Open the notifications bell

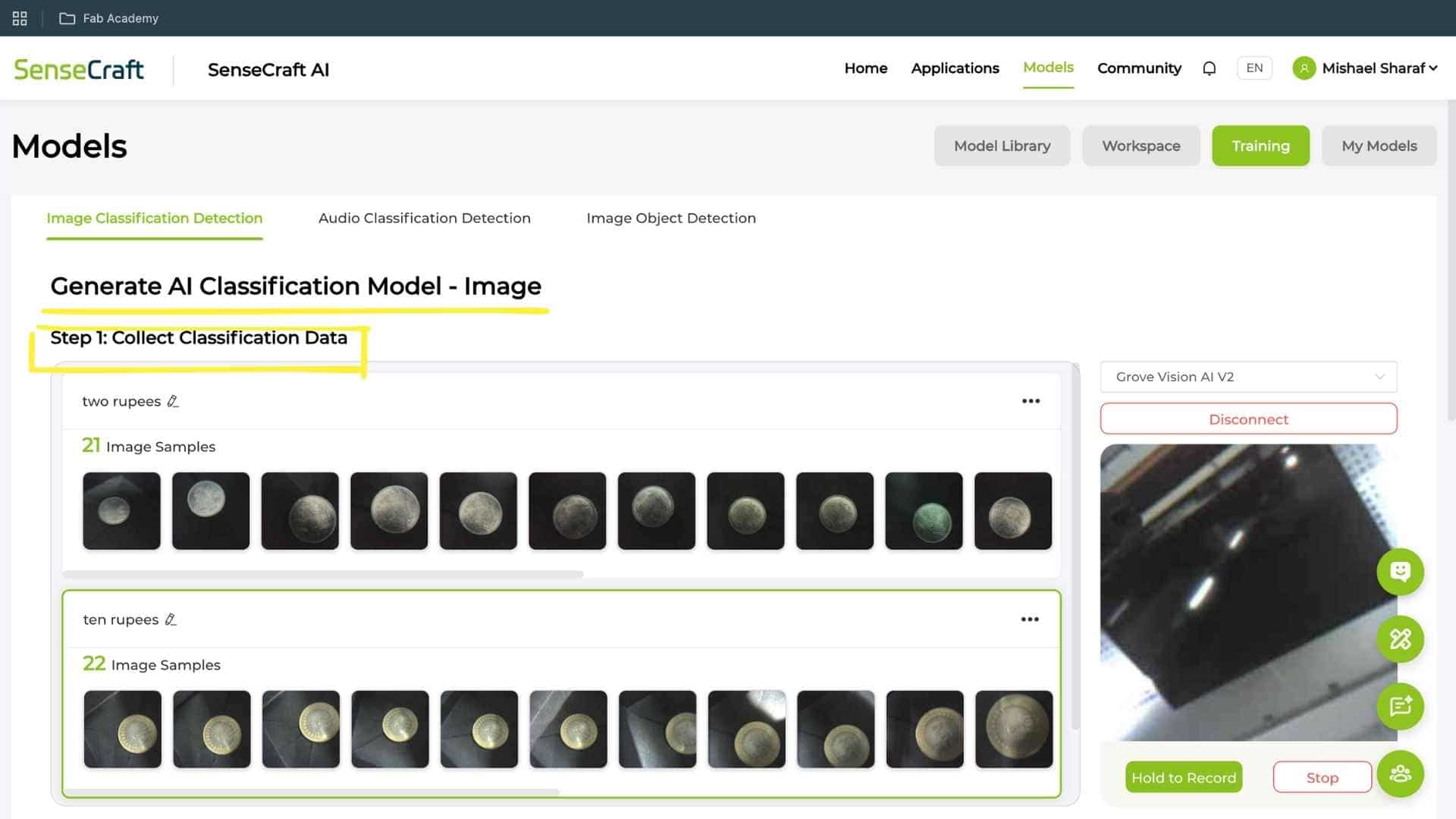[x=1210, y=68]
